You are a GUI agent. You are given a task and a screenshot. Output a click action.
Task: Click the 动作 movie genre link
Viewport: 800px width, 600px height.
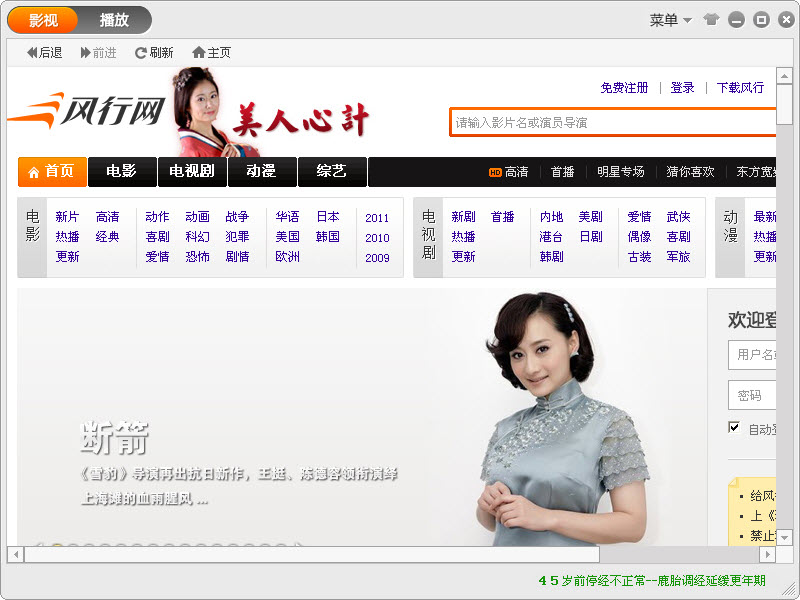tap(157, 217)
